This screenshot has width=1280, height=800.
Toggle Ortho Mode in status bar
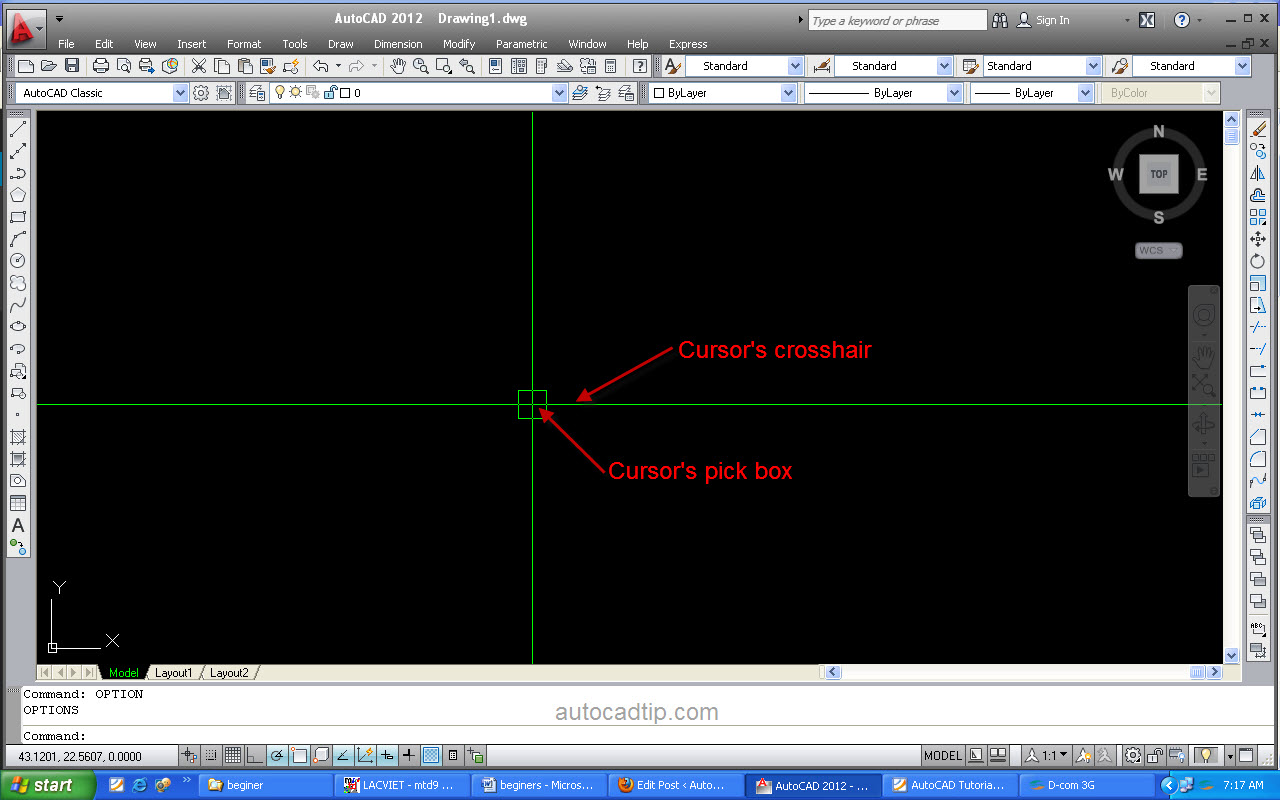coord(254,755)
